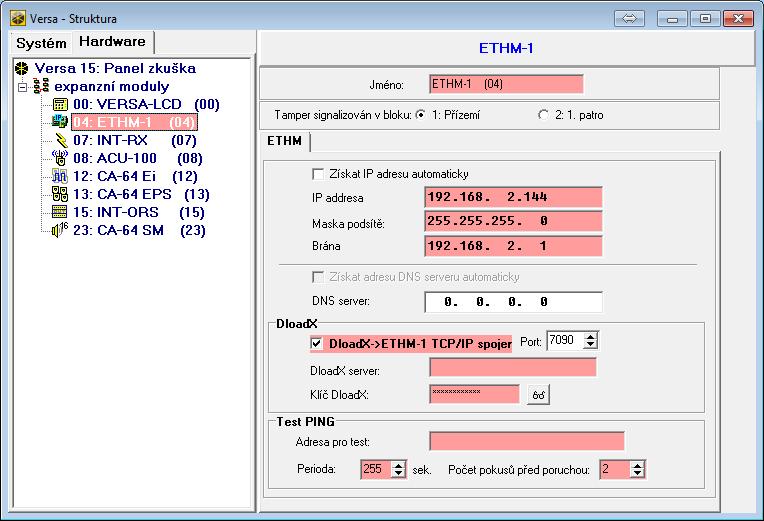The height and width of the screenshot is (521, 764).
Task: Click the expanzní moduly group icon
Action: pos(41,86)
